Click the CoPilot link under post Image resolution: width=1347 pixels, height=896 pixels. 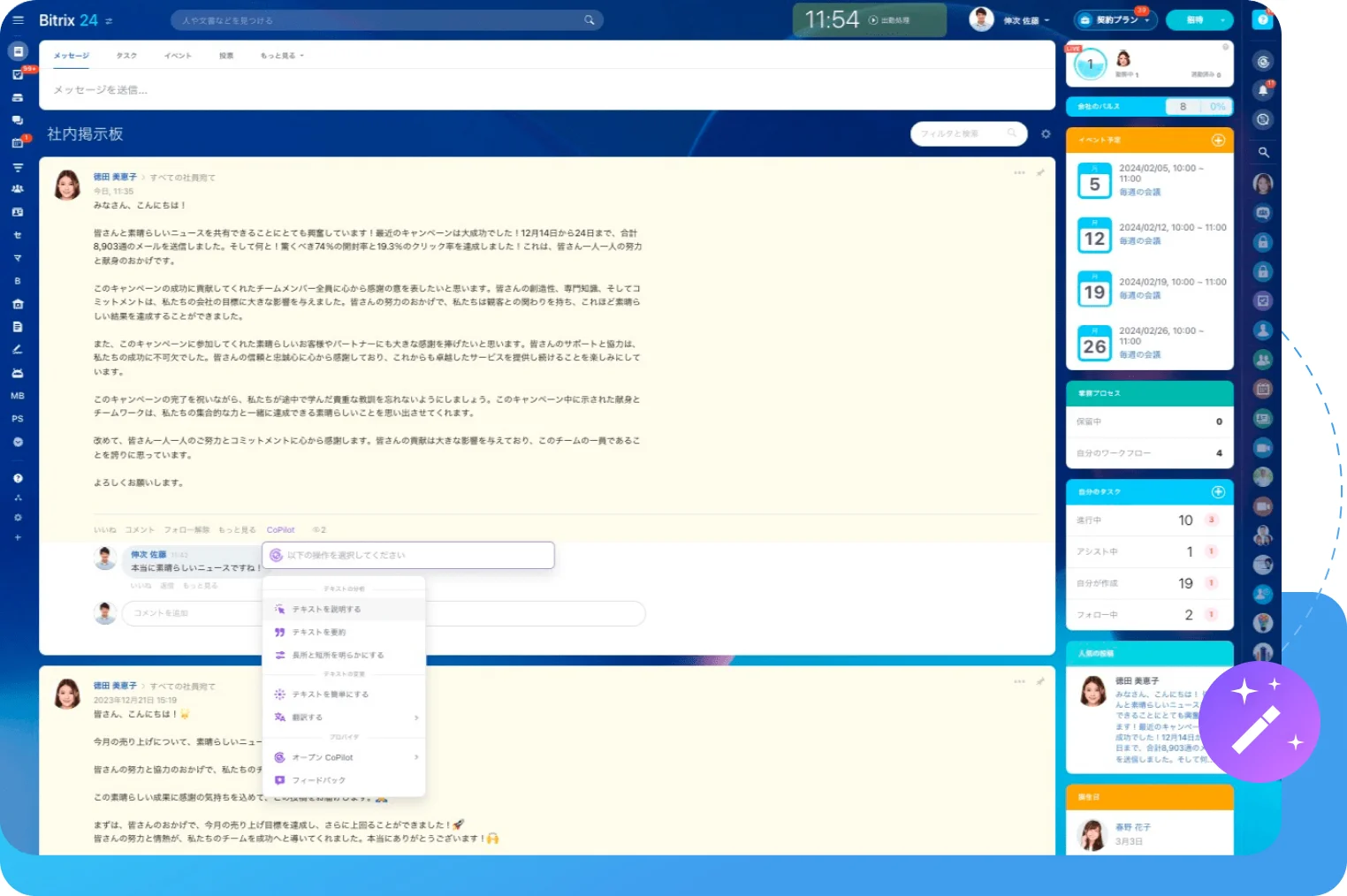(x=280, y=530)
